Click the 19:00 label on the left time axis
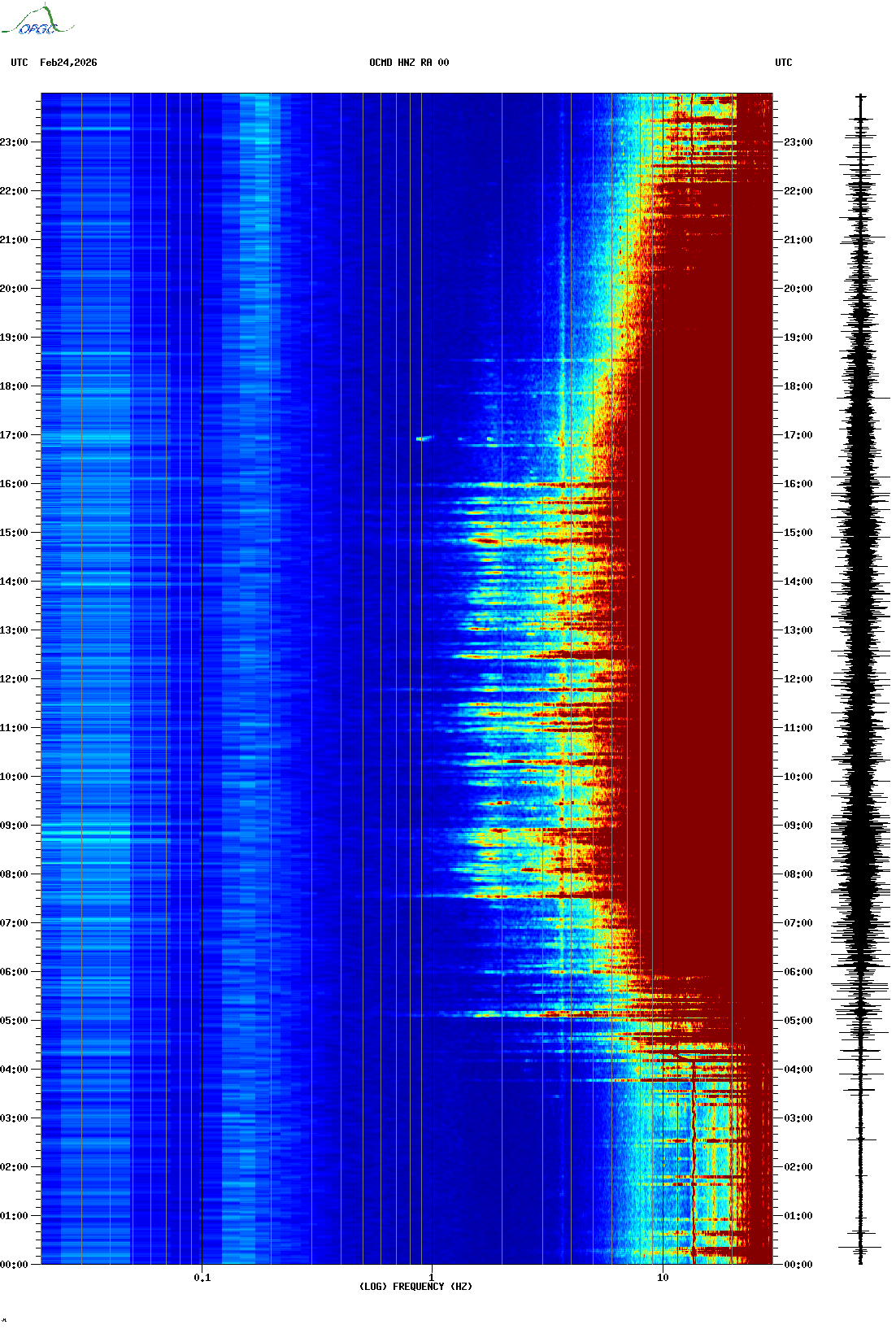896x1329 pixels. click(x=14, y=338)
